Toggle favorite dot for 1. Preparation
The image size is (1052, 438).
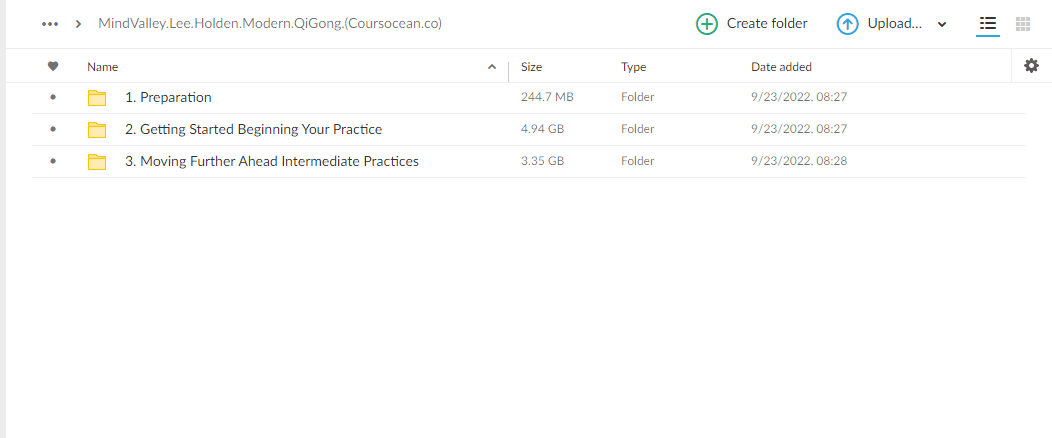(53, 98)
